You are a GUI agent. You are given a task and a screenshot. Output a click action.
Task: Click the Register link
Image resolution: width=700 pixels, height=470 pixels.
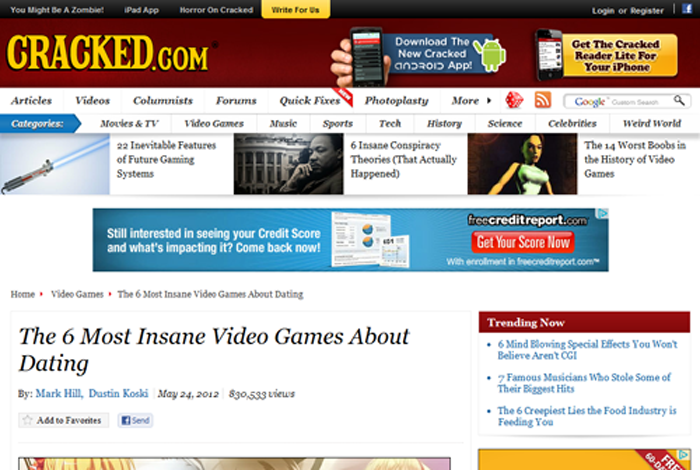[x=646, y=10]
